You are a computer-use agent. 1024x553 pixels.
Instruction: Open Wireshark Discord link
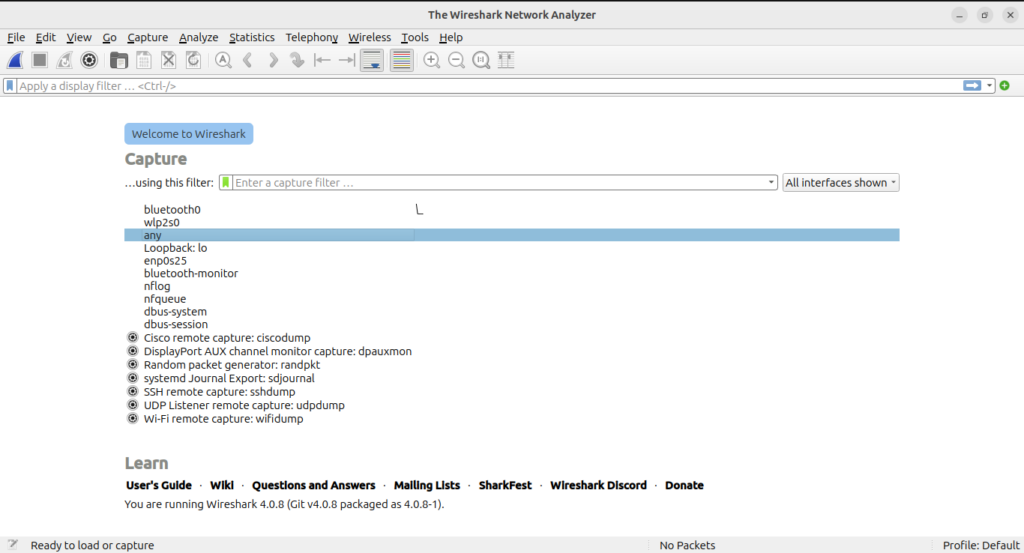598,485
